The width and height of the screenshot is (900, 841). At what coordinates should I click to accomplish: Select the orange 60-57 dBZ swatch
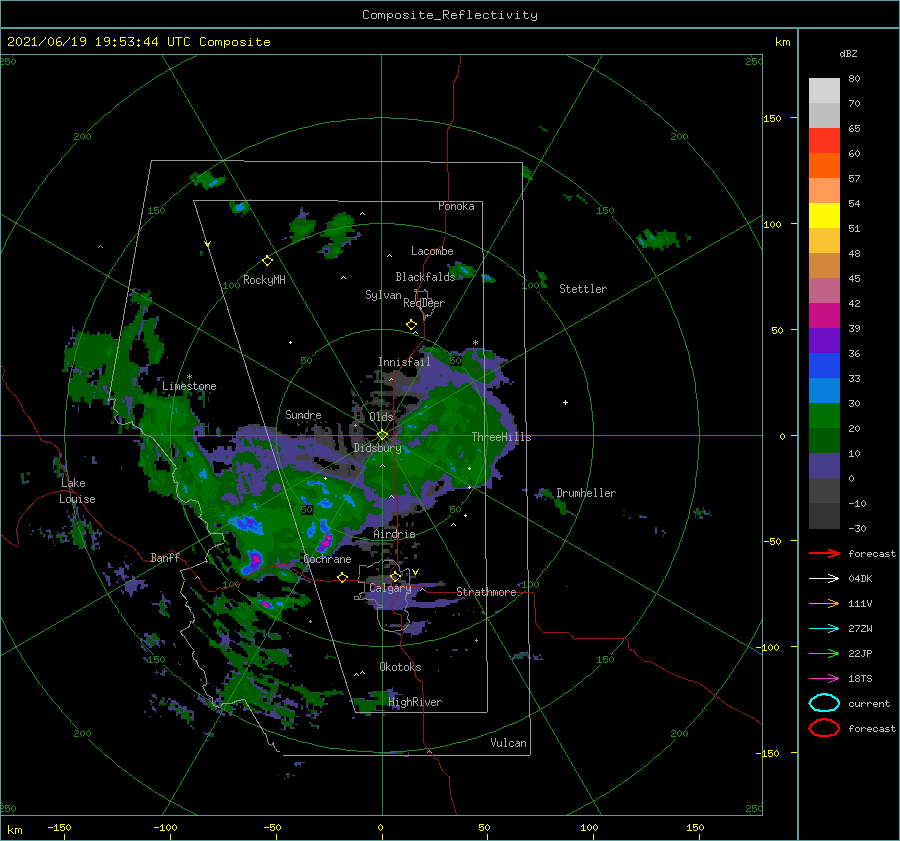(x=824, y=166)
